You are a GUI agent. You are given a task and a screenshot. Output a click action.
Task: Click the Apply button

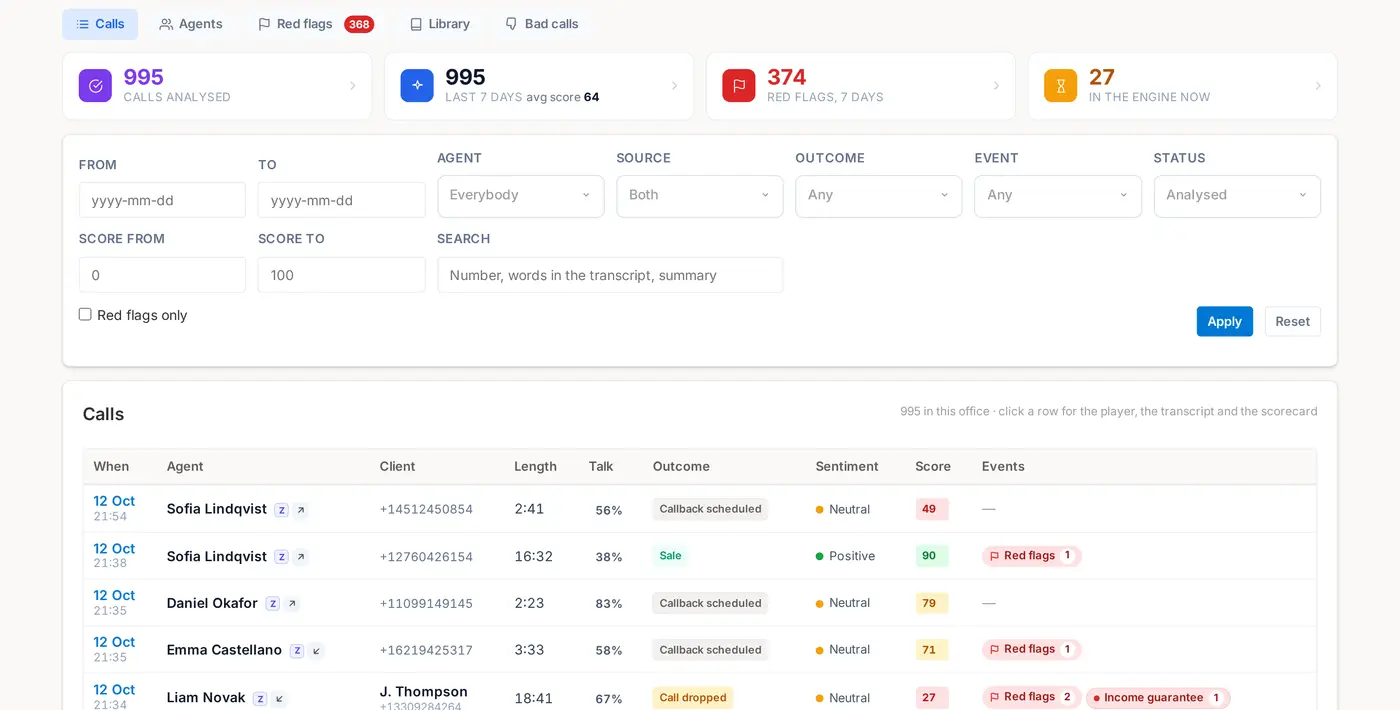pyautogui.click(x=1224, y=321)
